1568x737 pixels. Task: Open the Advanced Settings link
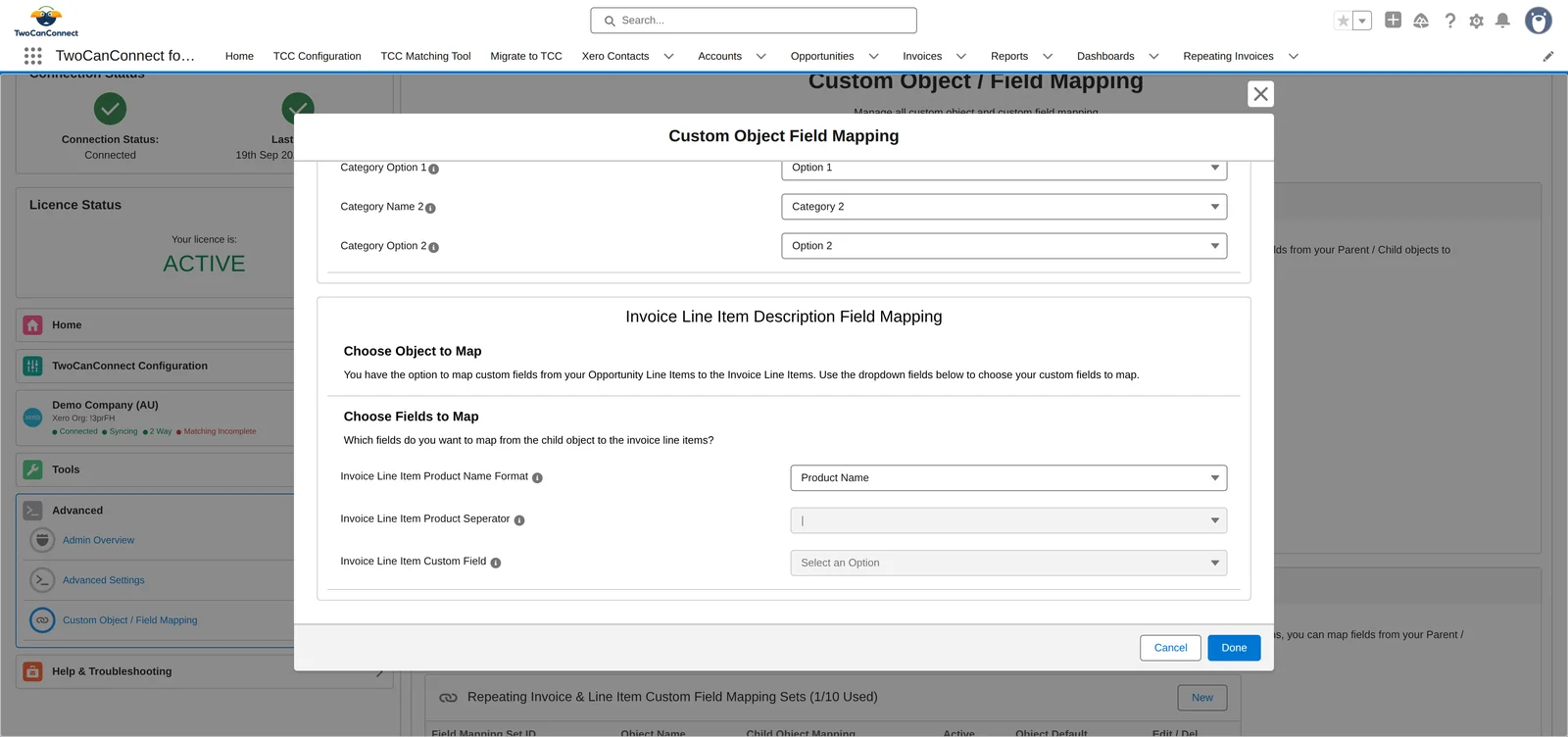[x=104, y=580]
